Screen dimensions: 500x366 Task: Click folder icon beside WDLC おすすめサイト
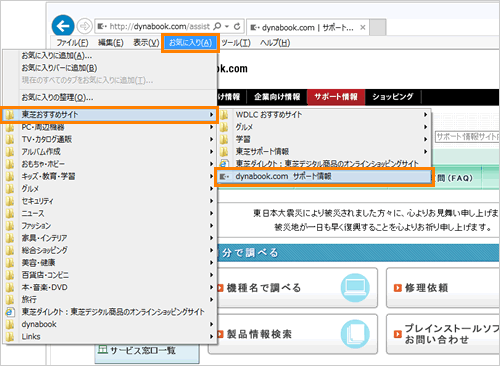[224, 115]
